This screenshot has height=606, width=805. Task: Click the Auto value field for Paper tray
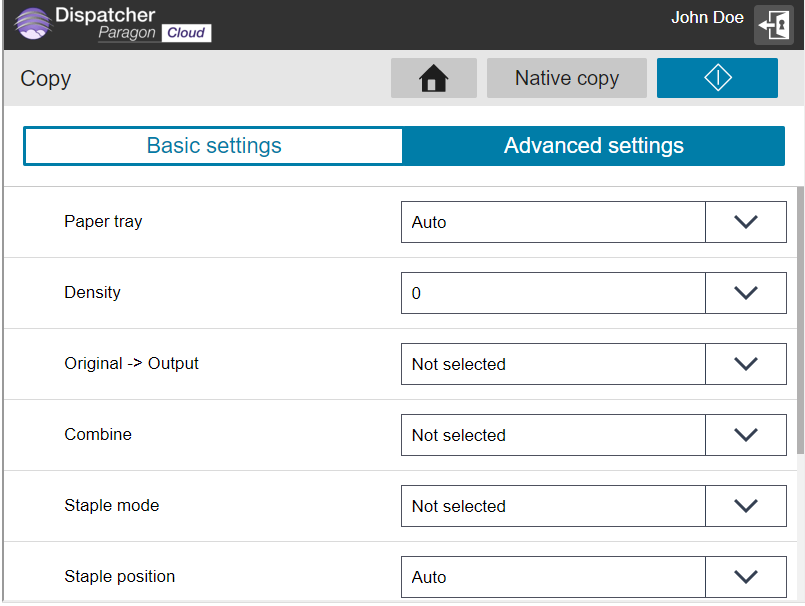point(553,221)
